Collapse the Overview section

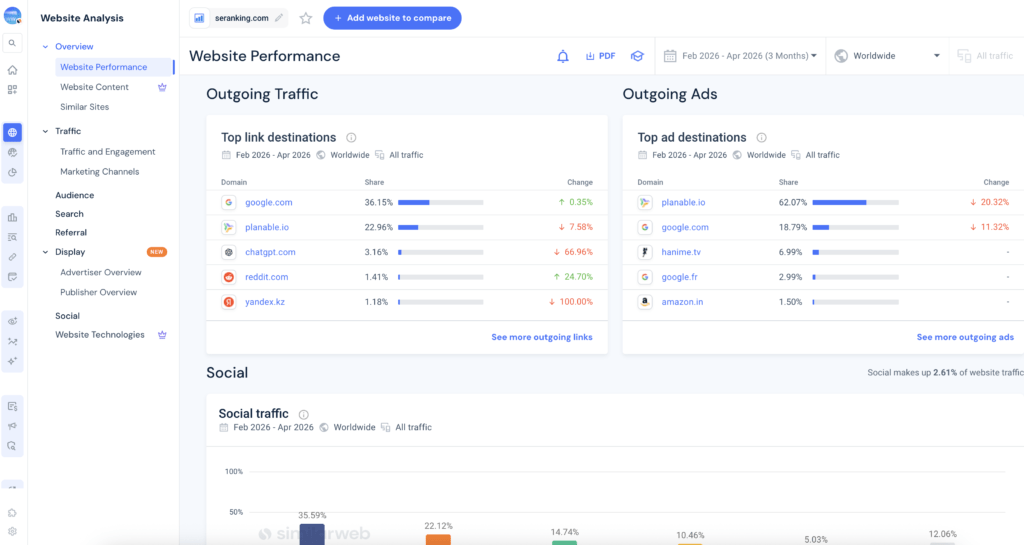(x=45, y=47)
